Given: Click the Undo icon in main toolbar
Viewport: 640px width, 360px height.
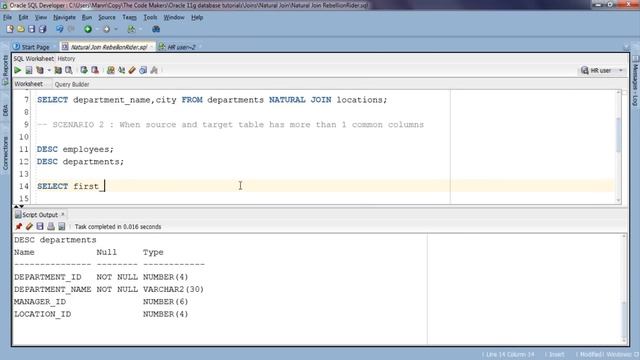Looking at the screenshot, I should click(60, 29).
